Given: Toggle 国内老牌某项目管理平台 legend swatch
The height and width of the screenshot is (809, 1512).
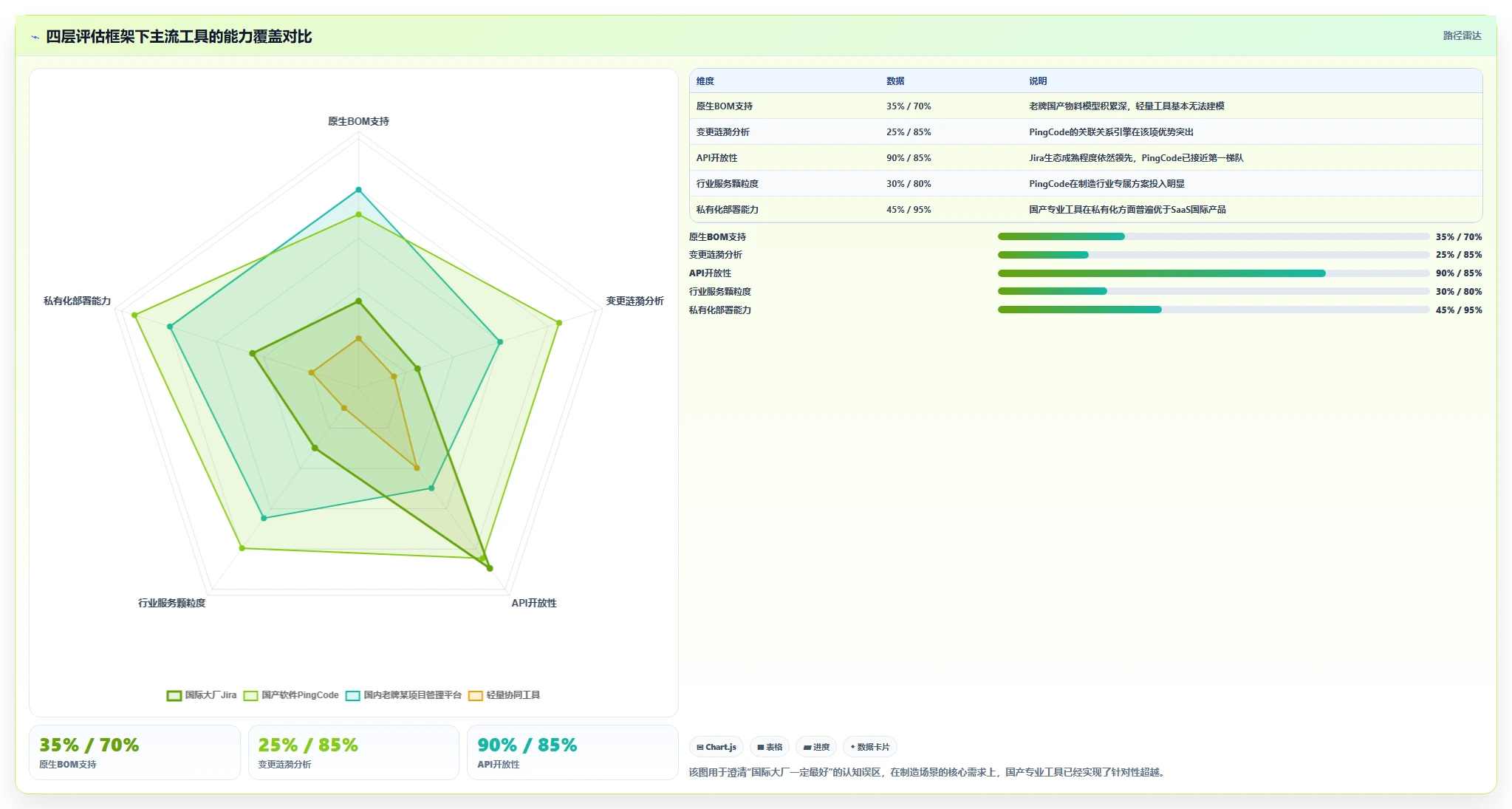Looking at the screenshot, I should (x=353, y=695).
